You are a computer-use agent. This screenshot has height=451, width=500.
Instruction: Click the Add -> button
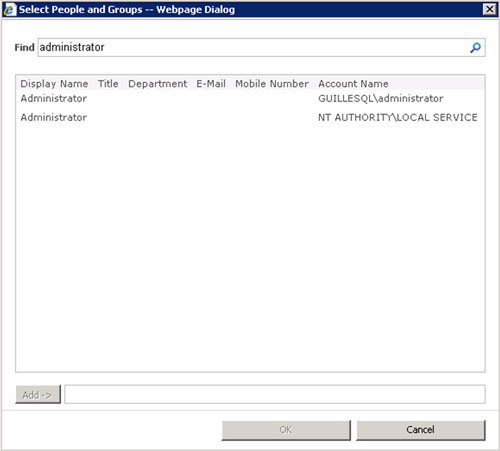tap(38, 395)
